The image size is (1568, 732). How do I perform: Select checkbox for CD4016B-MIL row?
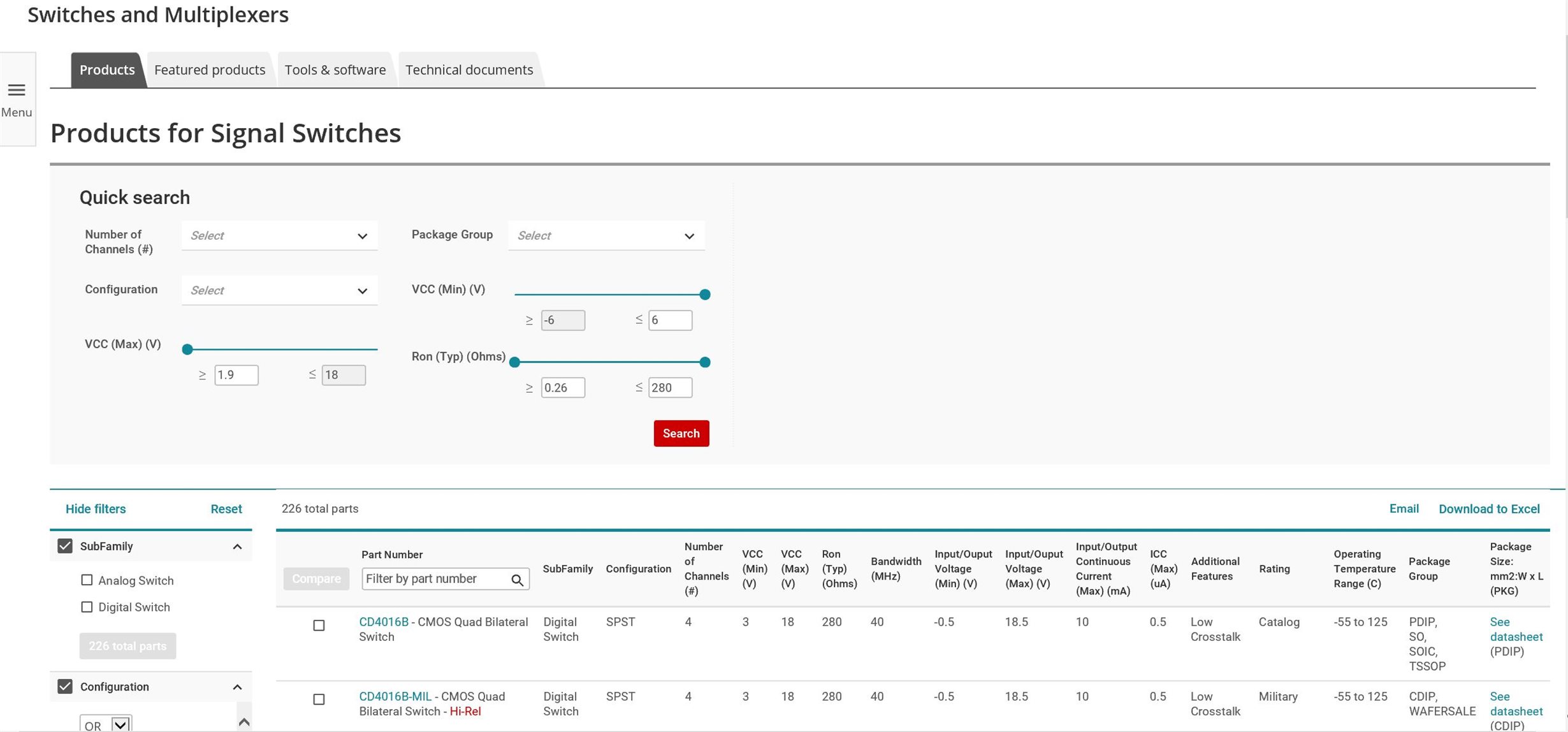(319, 699)
